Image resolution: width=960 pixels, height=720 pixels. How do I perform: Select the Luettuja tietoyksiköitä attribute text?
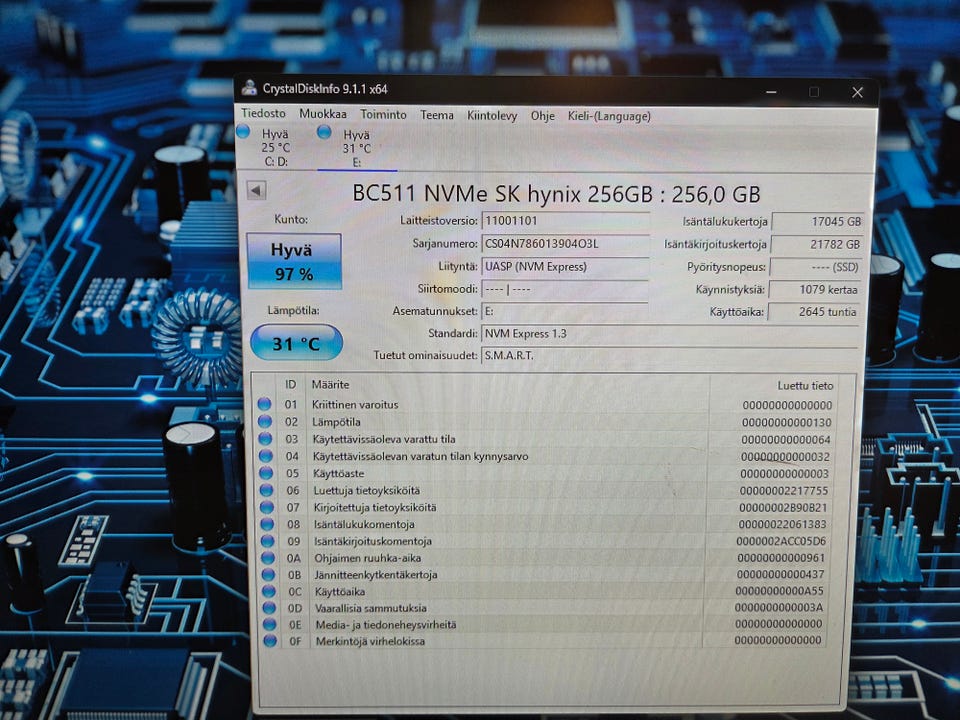click(367, 490)
